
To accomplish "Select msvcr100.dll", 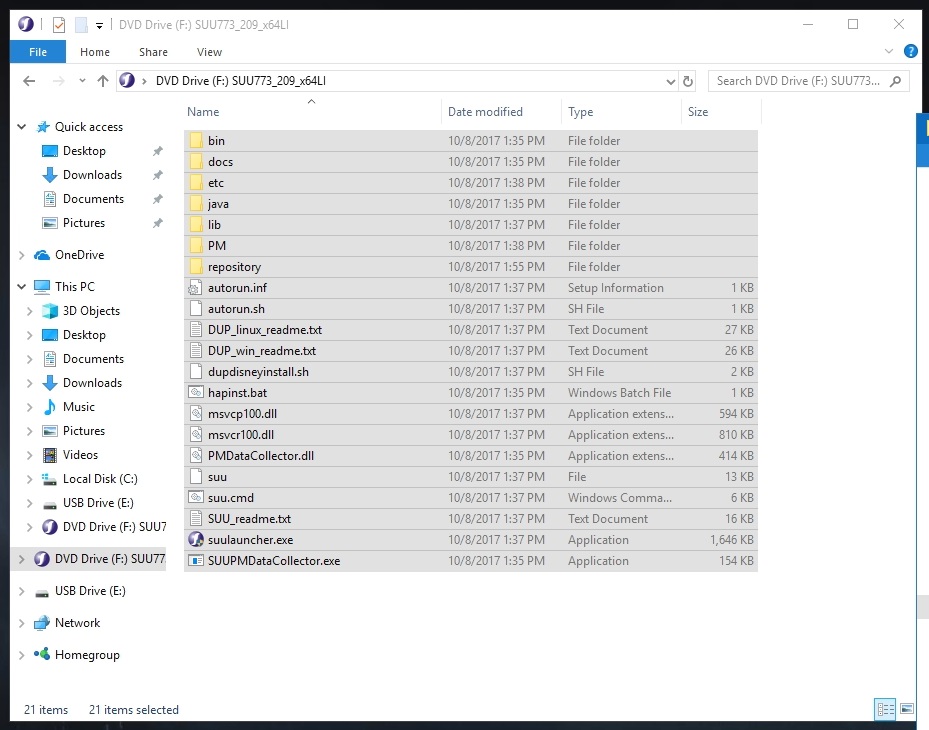I will pos(471,435).
